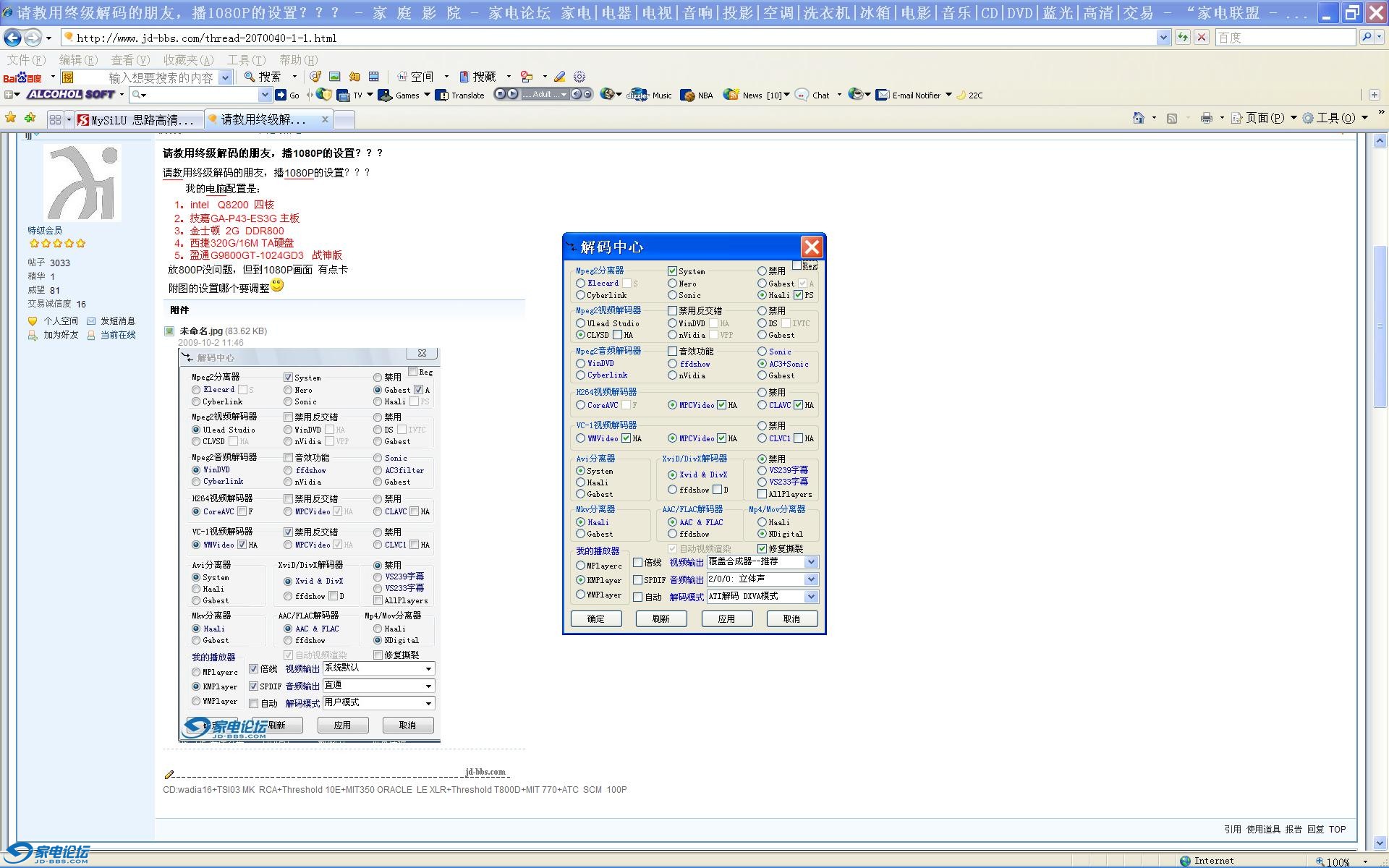Click the green Refresh page icon
This screenshot has height=868, width=1389.
pos(1183,38)
